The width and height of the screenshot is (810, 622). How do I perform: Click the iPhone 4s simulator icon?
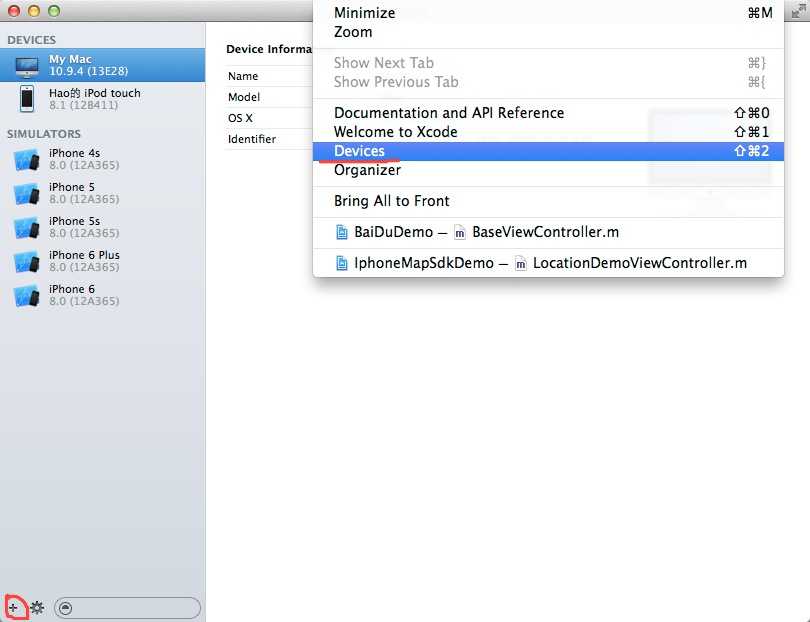(x=26, y=160)
